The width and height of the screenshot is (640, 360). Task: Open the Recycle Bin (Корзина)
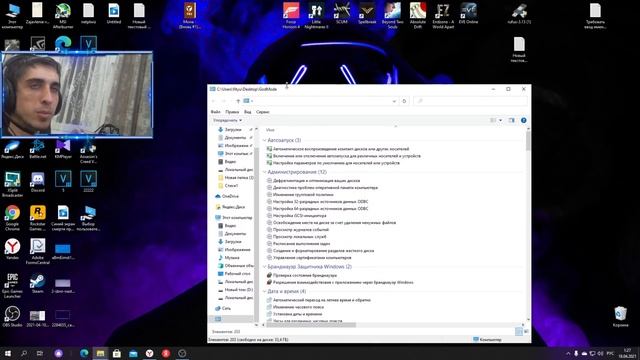coord(620,317)
